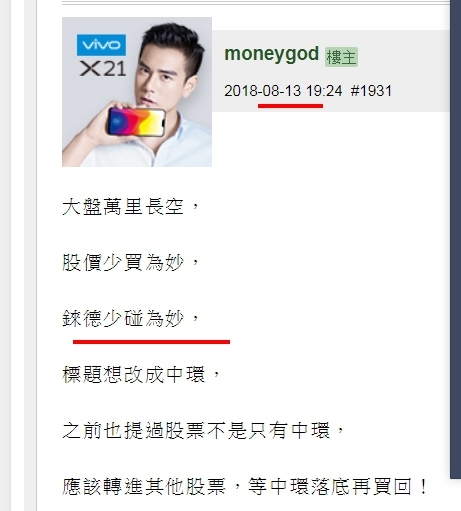Click the grey post header bar
Viewport: 461px width, 511px height.
pyautogui.click(x=331, y=71)
